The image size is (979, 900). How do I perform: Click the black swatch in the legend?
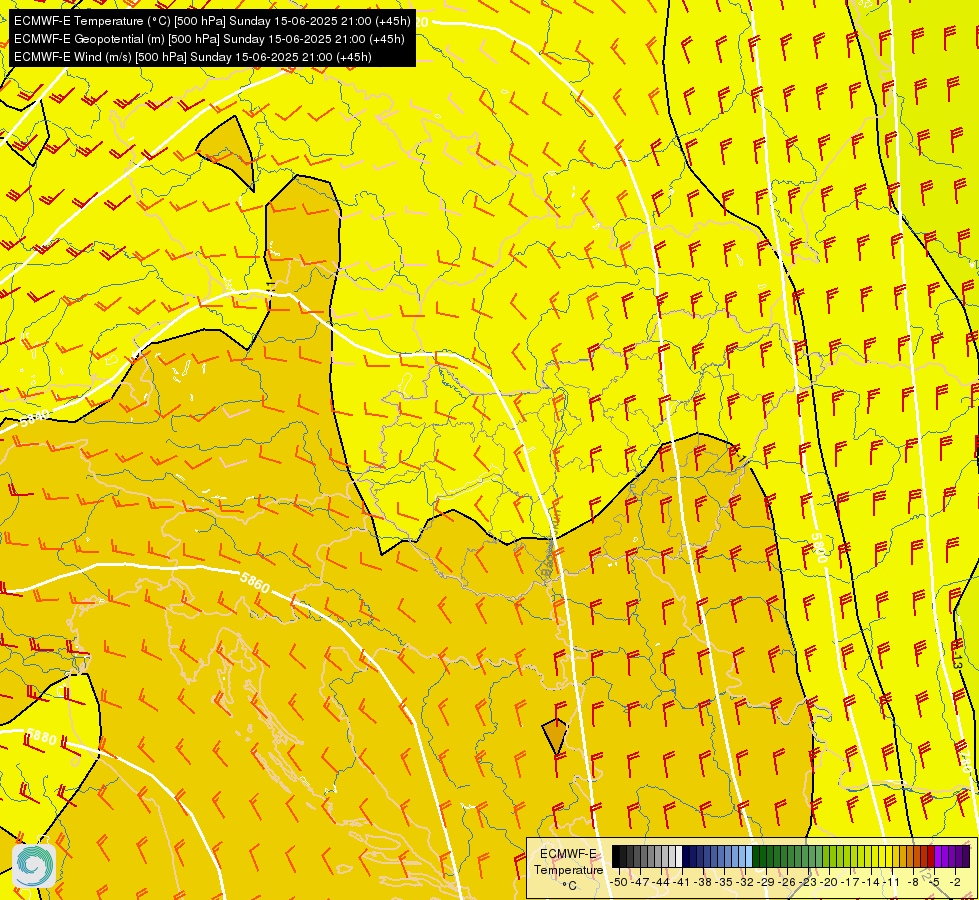click(616, 856)
